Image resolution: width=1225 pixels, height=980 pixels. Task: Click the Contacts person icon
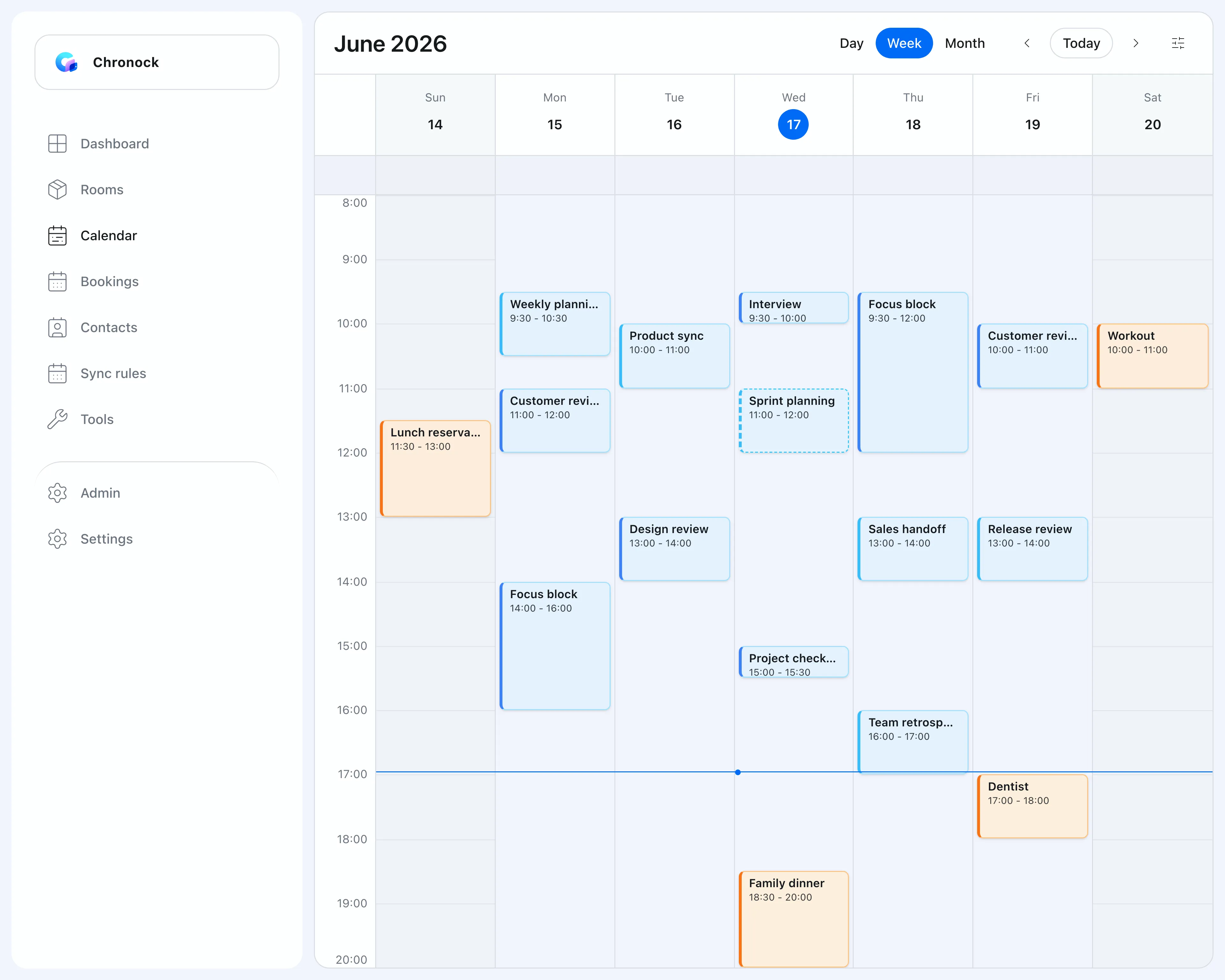coord(57,328)
